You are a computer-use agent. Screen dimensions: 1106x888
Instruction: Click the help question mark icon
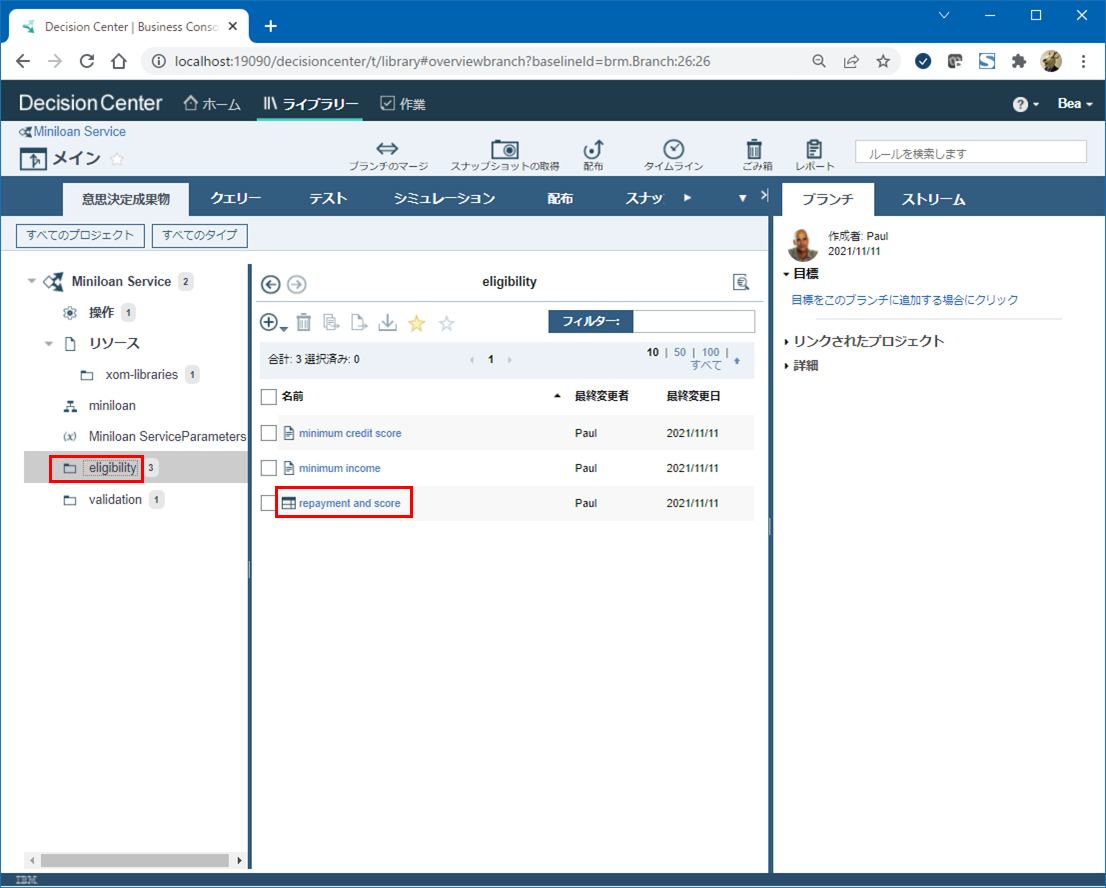pos(1020,104)
